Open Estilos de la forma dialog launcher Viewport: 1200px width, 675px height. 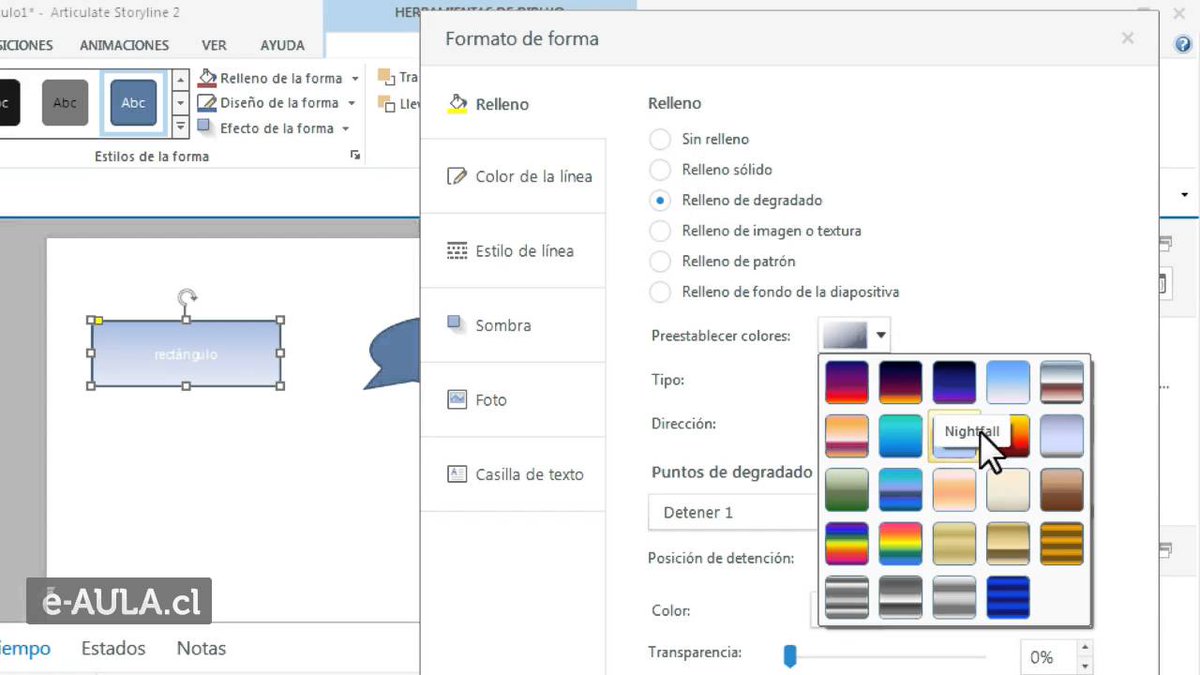click(355, 156)
